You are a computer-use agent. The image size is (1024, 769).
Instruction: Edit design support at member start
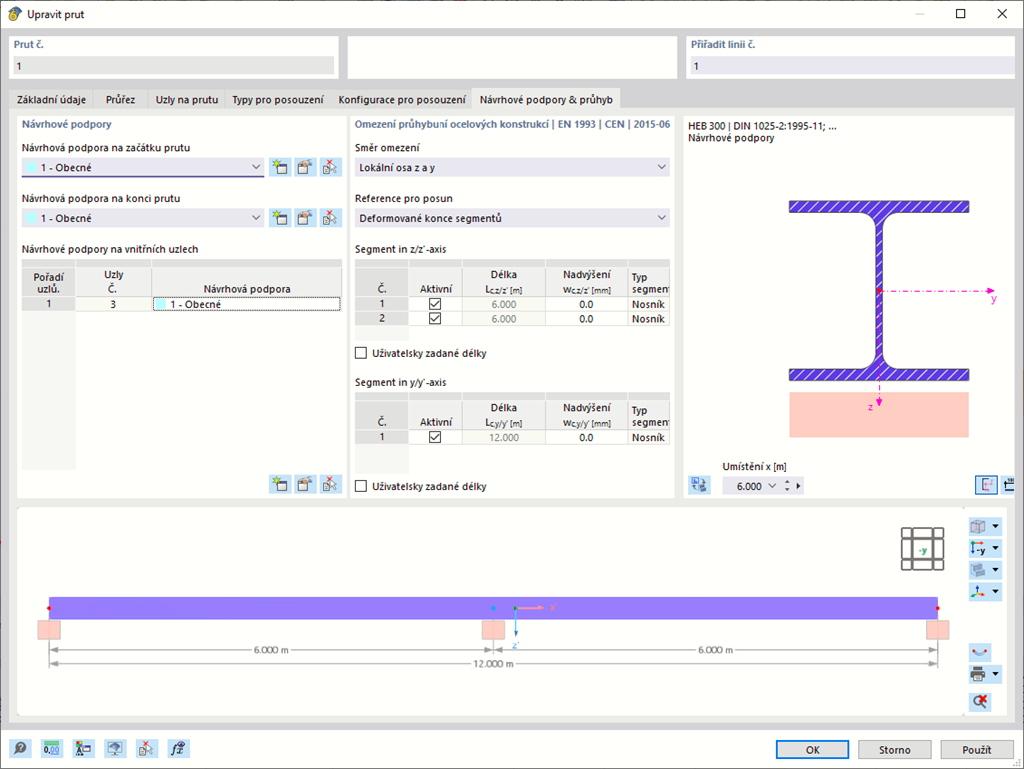click(x=305, y=167)
